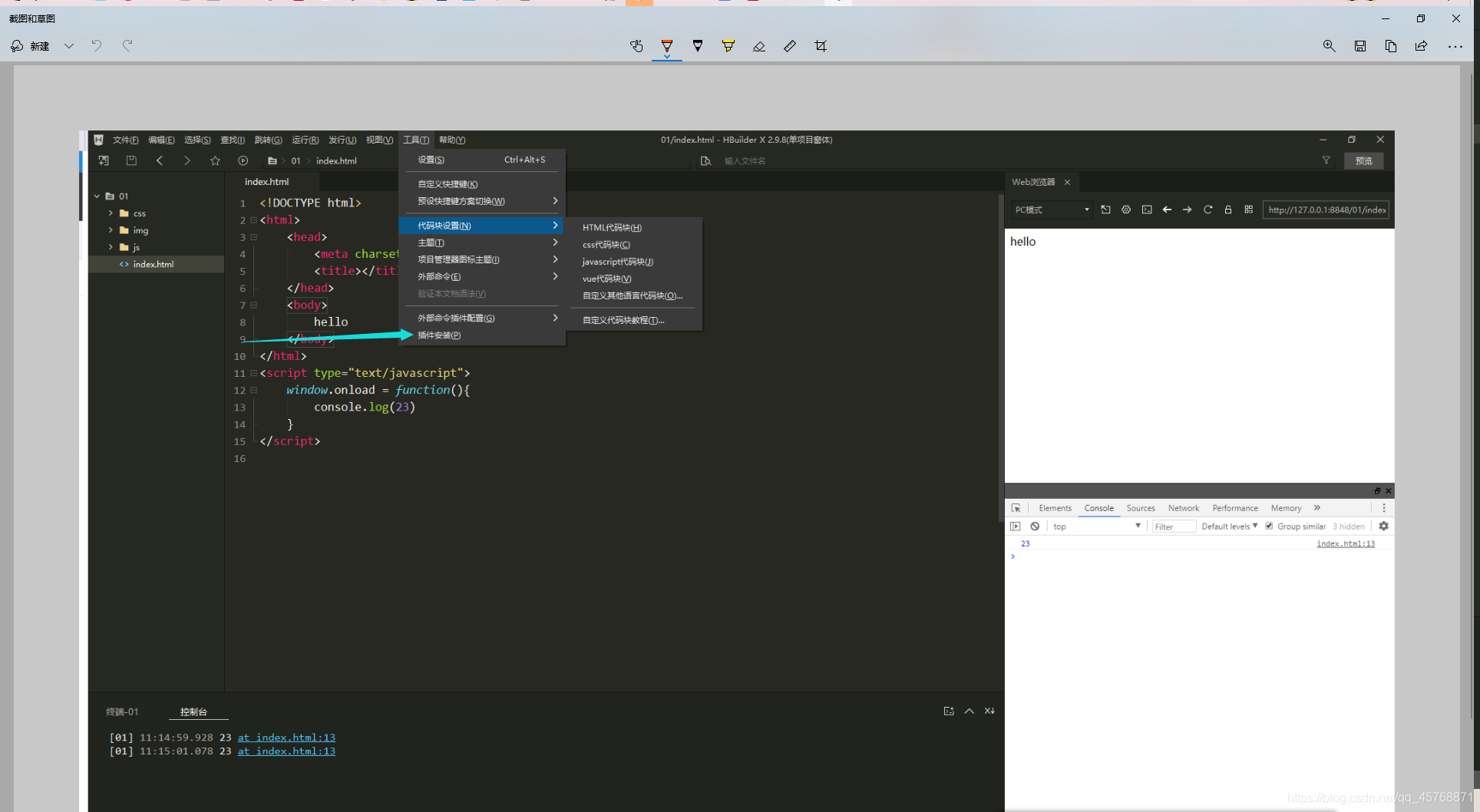Fold the script block on line 11
Viewport: 1480px width, 812px height.
coord(253,373)
